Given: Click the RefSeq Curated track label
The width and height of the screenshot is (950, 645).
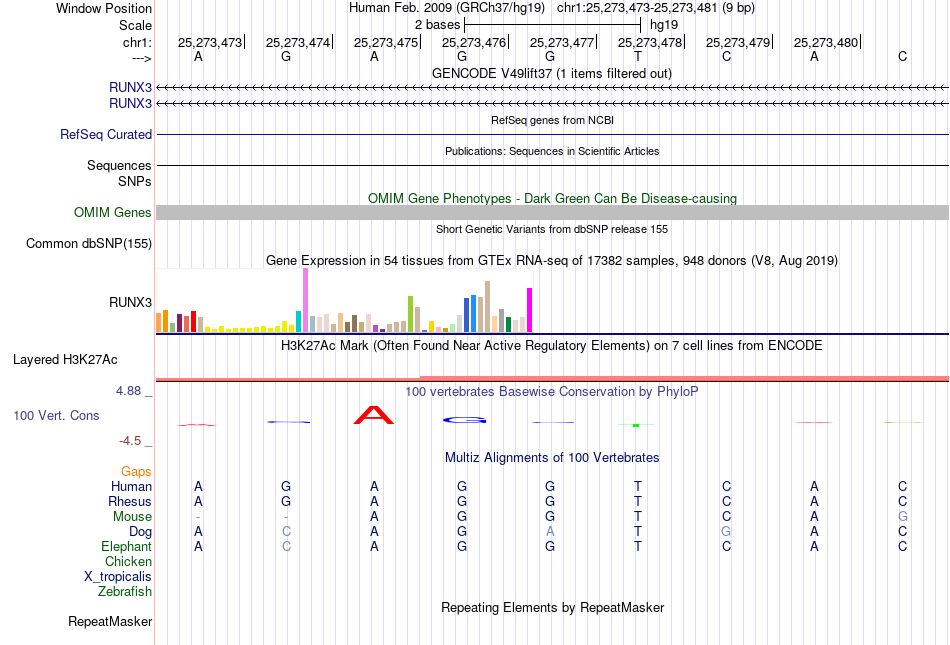Looking at the screenshot, I should pos(105,134).
